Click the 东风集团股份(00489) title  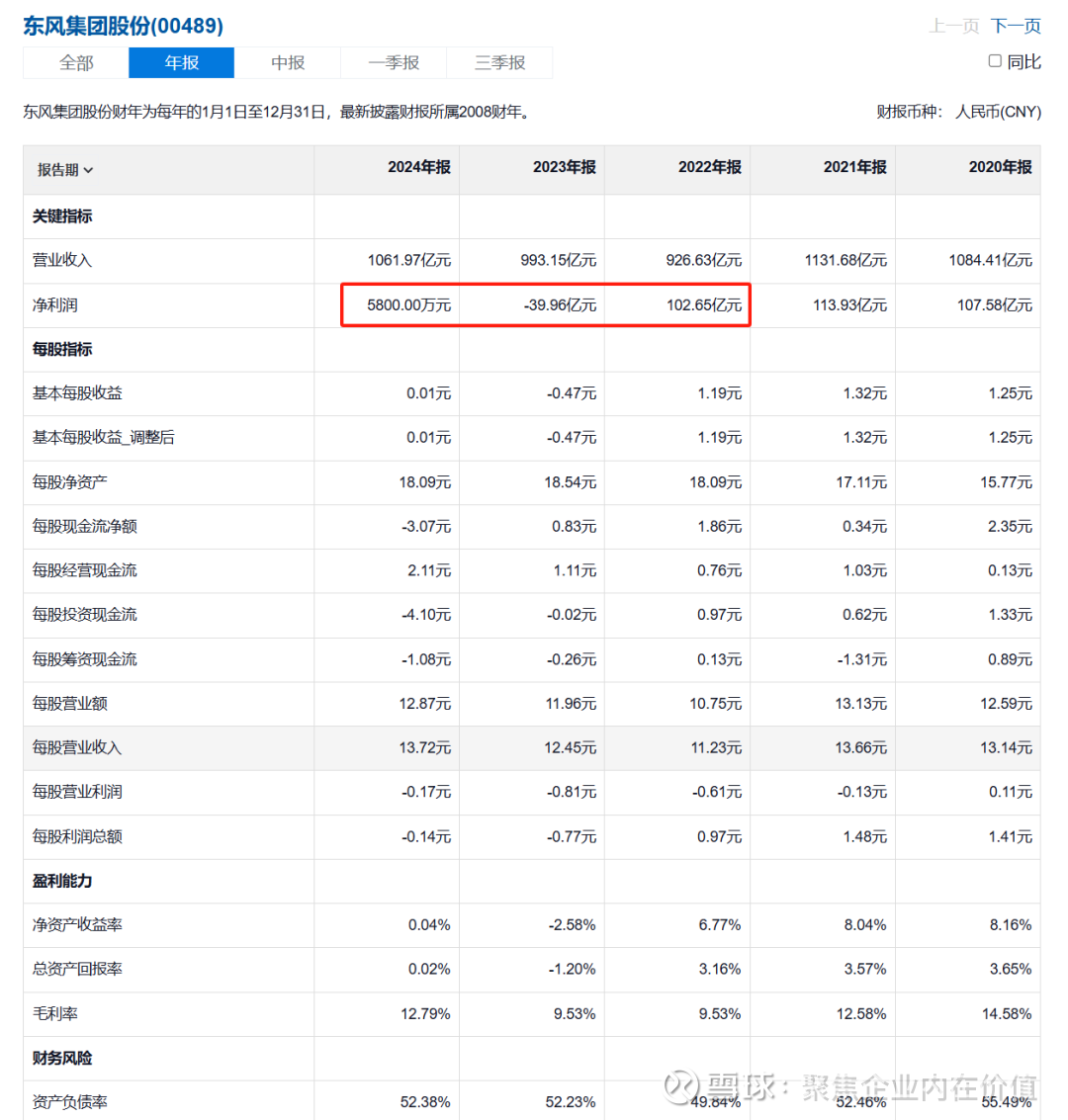(x=123, y=26)
